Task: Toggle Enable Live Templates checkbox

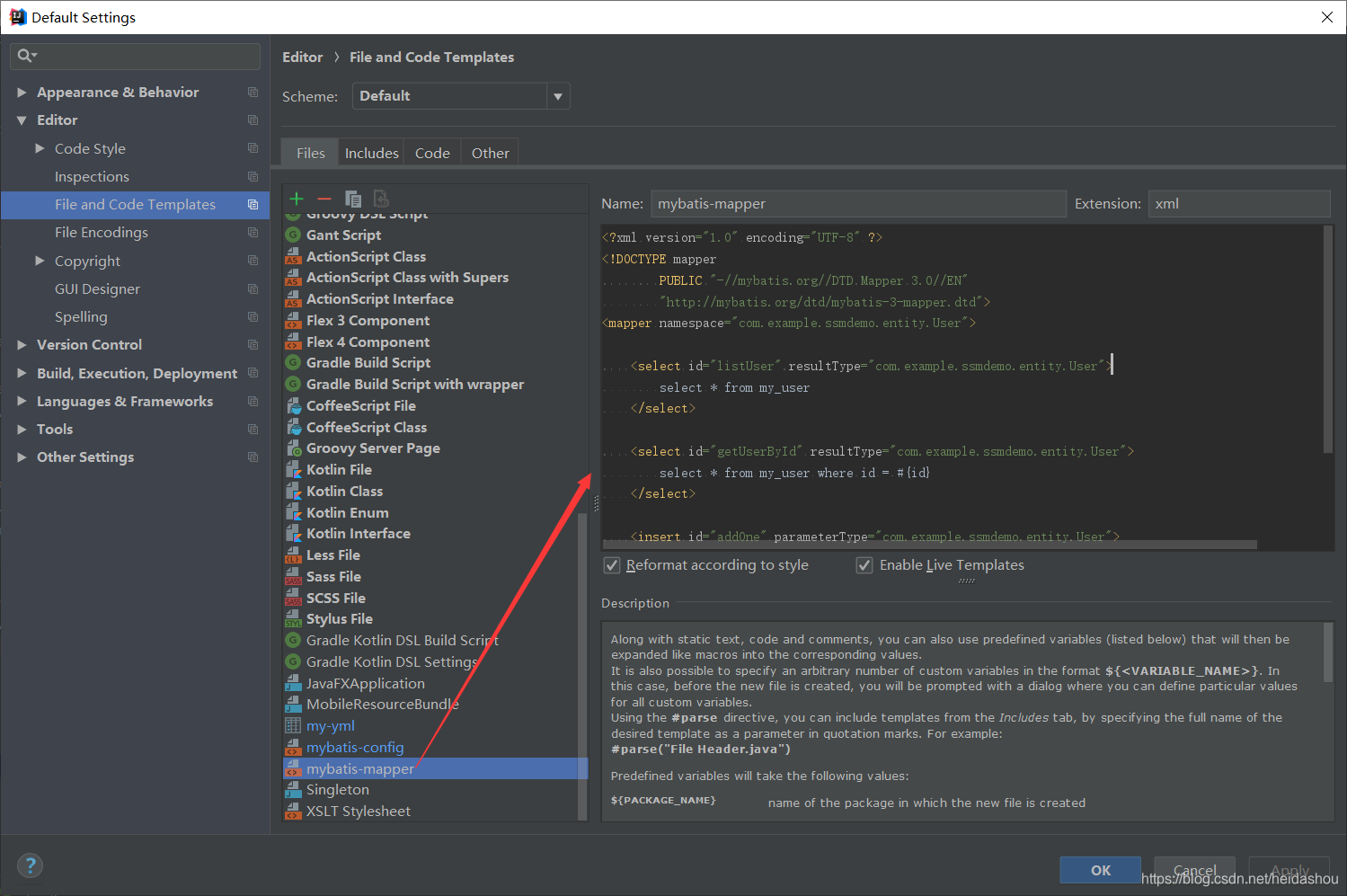Action: [x=864, y=565]
